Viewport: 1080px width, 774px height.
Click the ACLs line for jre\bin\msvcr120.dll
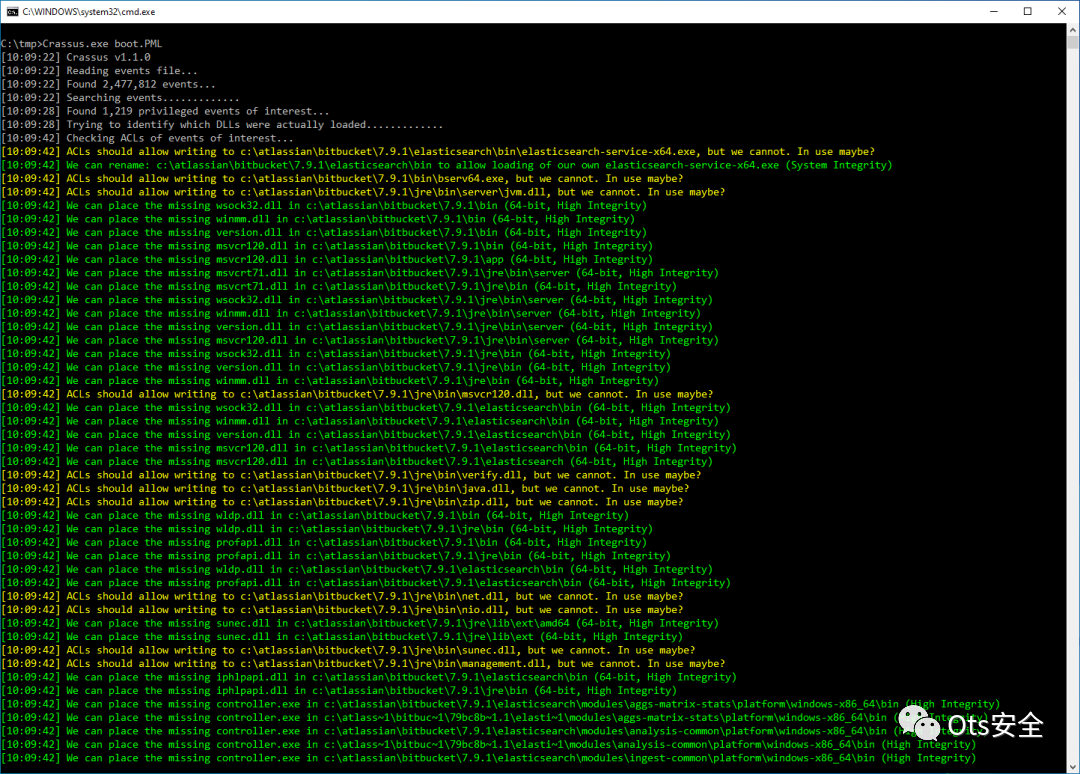click(357, 394)
